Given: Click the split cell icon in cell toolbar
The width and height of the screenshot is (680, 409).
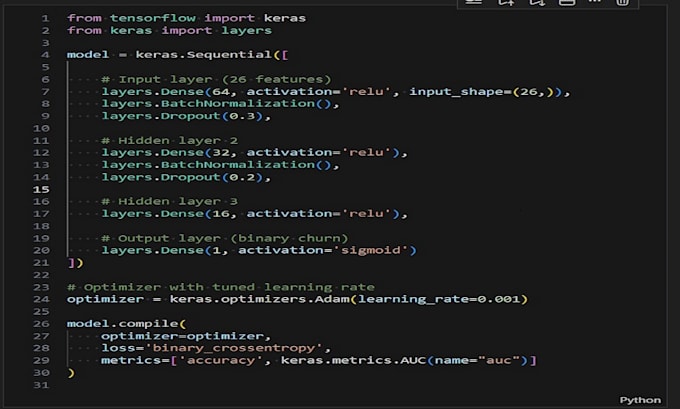Looking at the screenshot, I should (x=566, y=2).
